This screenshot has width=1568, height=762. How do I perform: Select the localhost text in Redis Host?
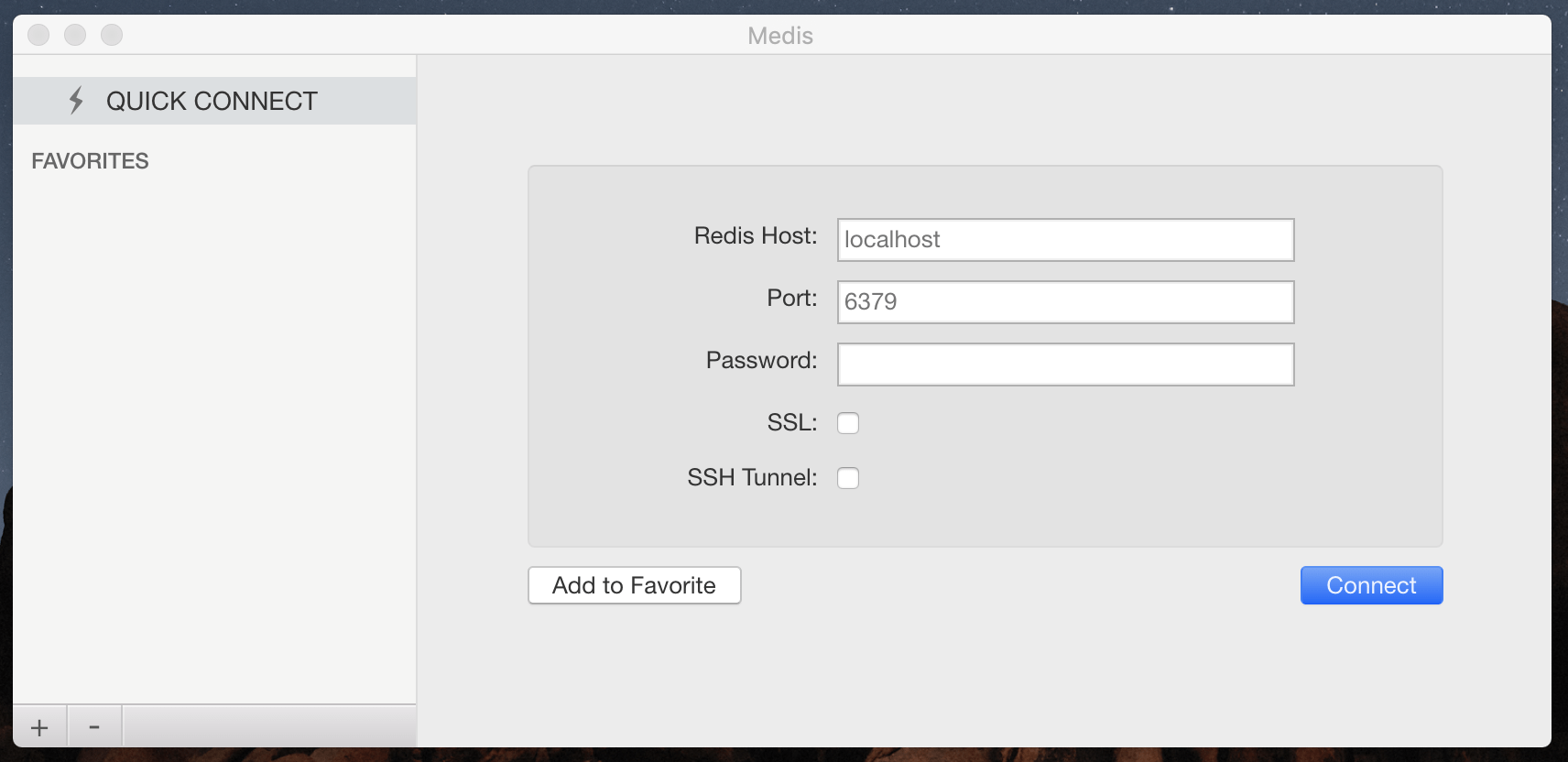click(x=893, y=239)
